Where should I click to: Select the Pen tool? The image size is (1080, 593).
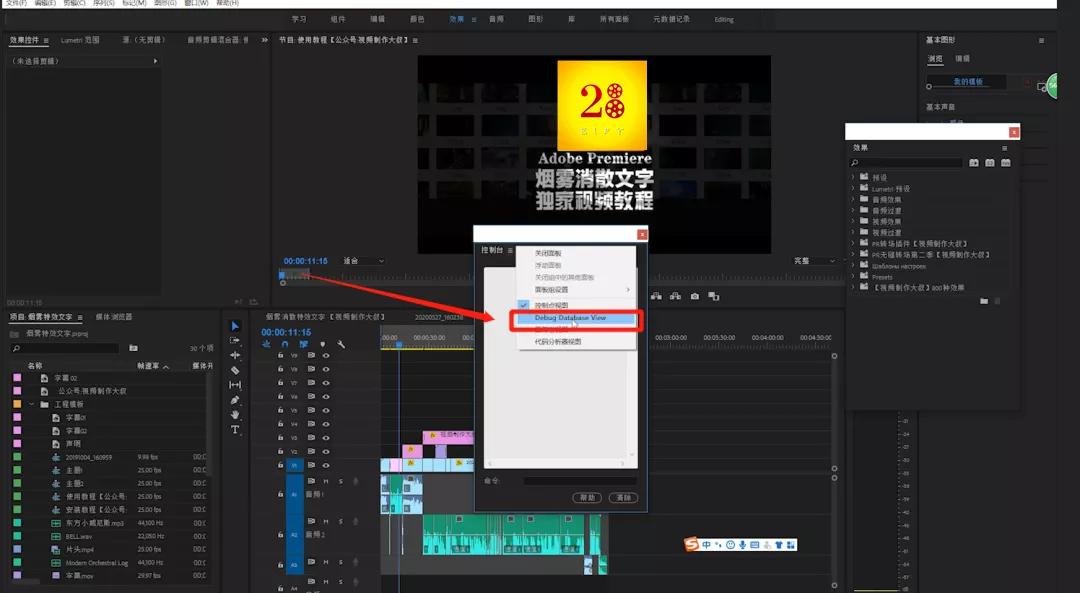235,399
